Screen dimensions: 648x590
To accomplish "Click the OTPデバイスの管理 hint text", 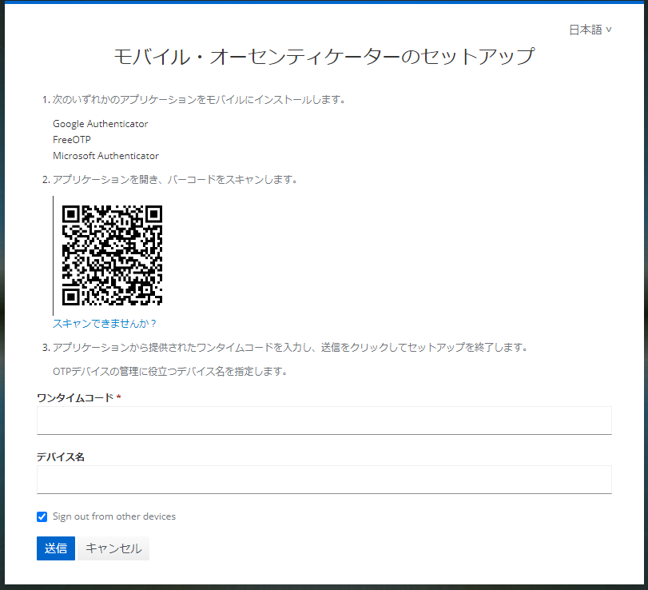I will tap(170, 372).
